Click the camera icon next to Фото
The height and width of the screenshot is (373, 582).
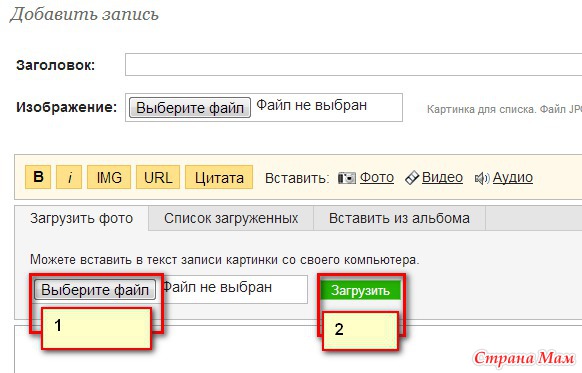tap(347, 178)
